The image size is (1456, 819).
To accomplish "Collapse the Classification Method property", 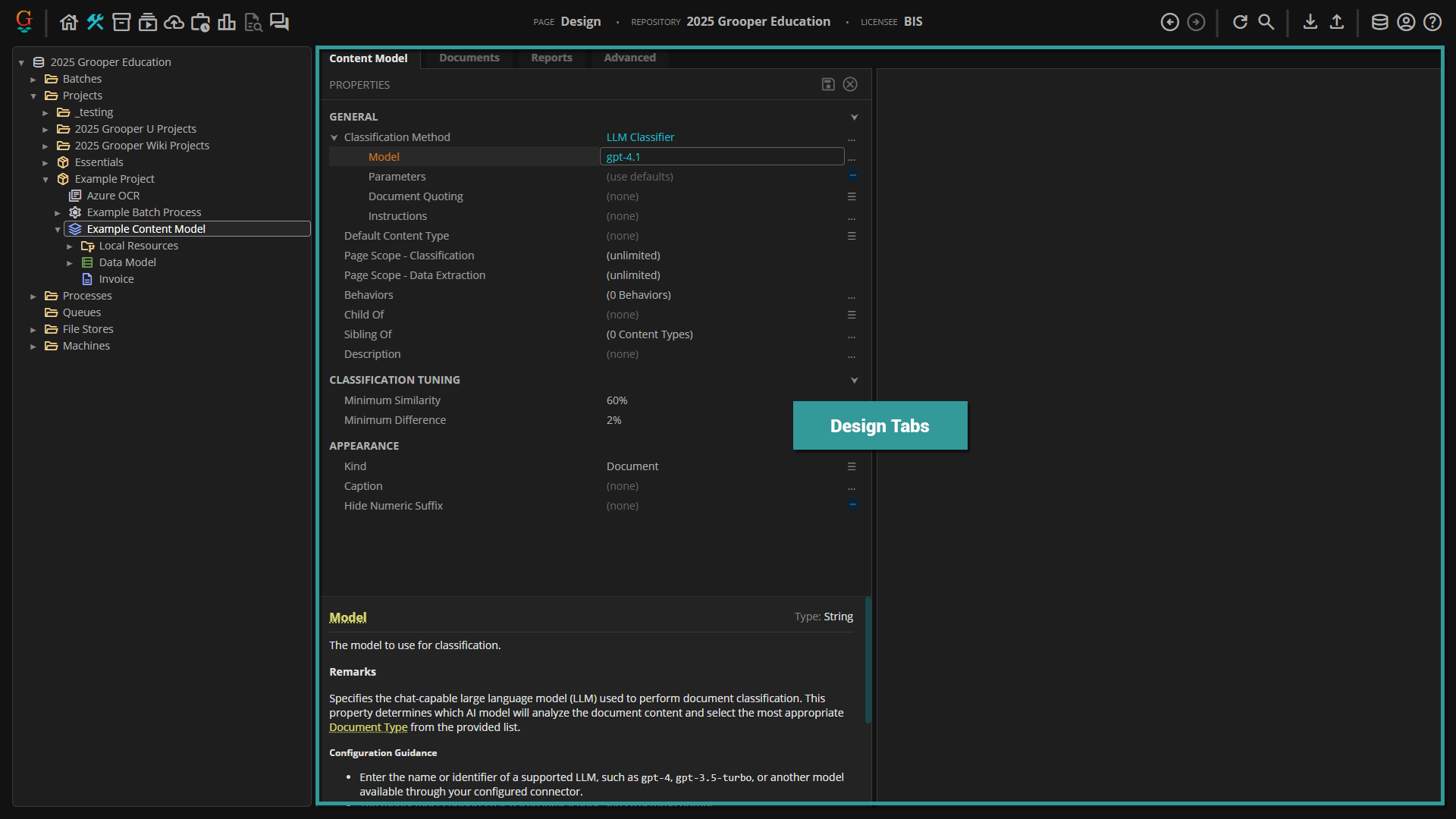I will click(x=334, y=137).
